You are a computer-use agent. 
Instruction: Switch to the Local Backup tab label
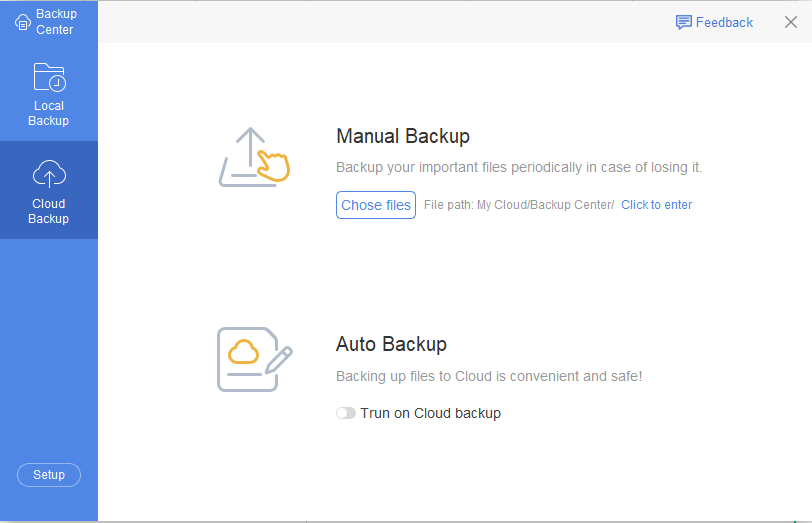click(49, 113)
